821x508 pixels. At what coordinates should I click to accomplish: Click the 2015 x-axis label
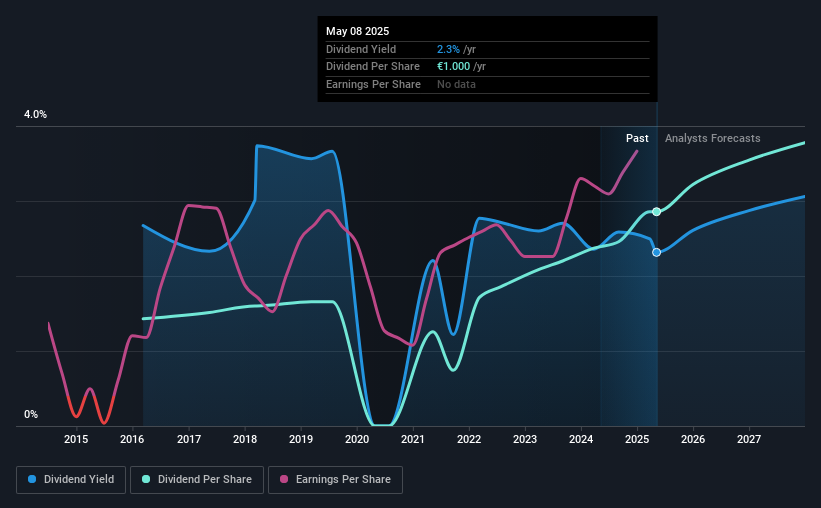[x=76, y=439]
